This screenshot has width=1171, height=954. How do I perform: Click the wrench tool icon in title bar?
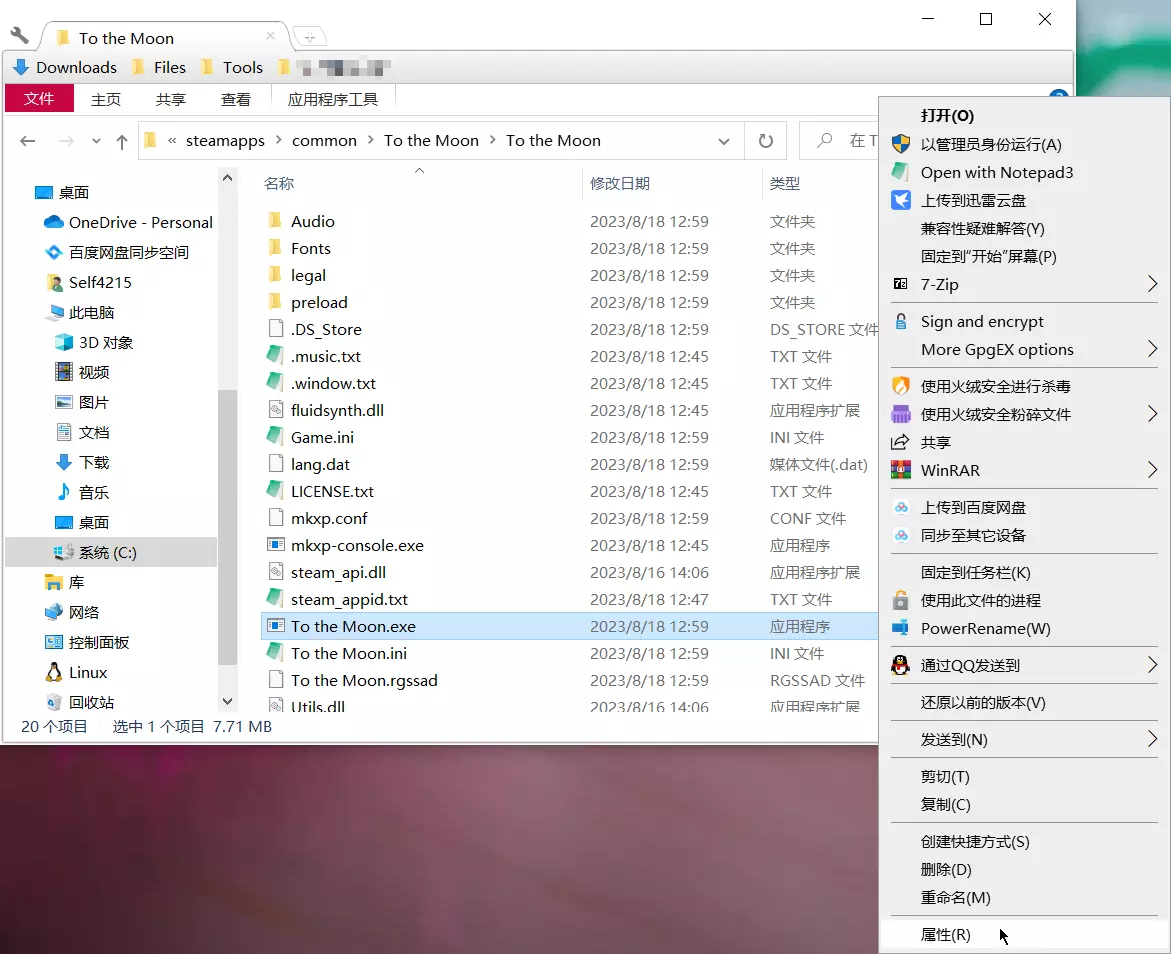point(19,34)
